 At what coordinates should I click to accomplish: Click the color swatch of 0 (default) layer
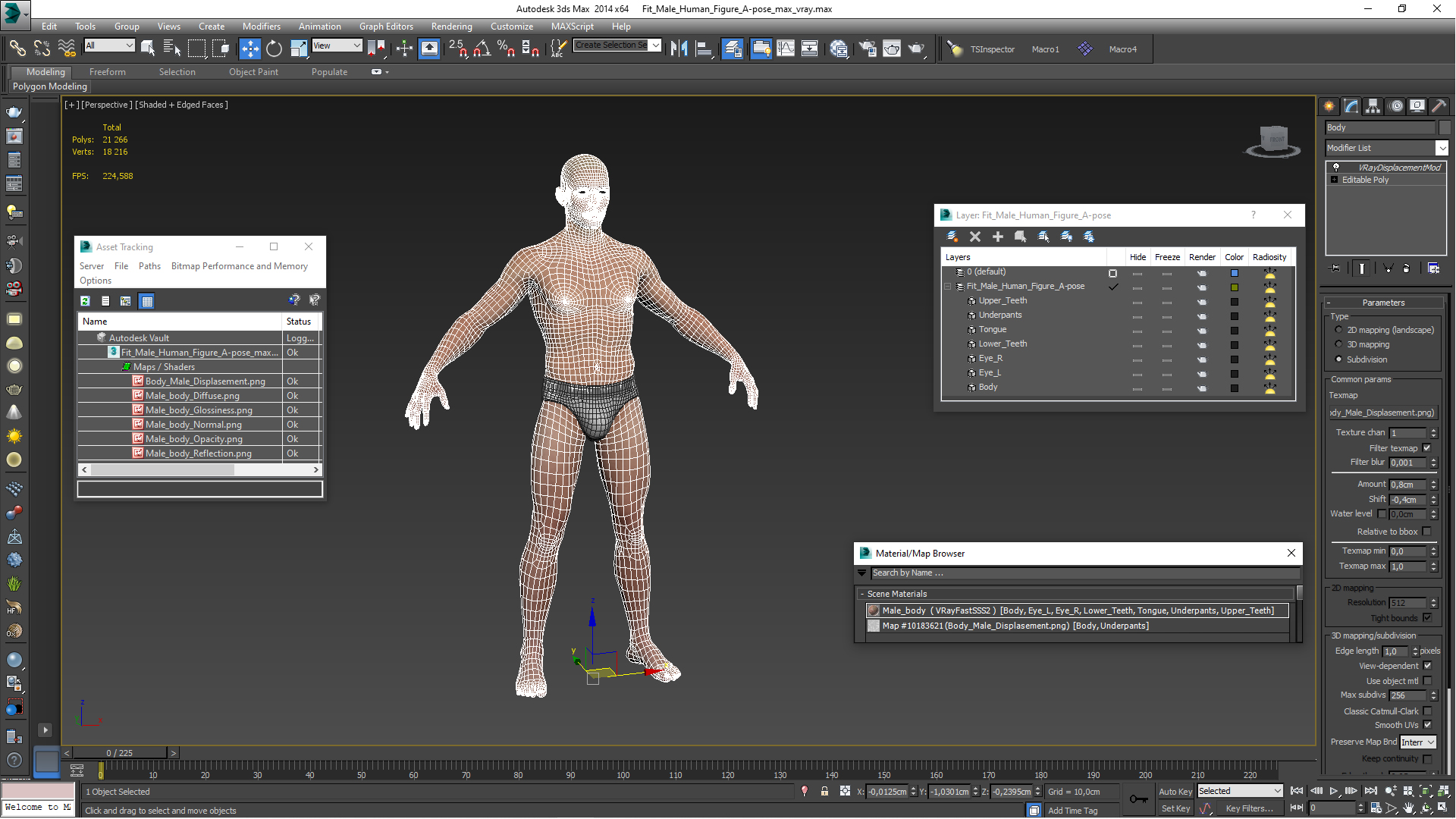click(1234, 273)
